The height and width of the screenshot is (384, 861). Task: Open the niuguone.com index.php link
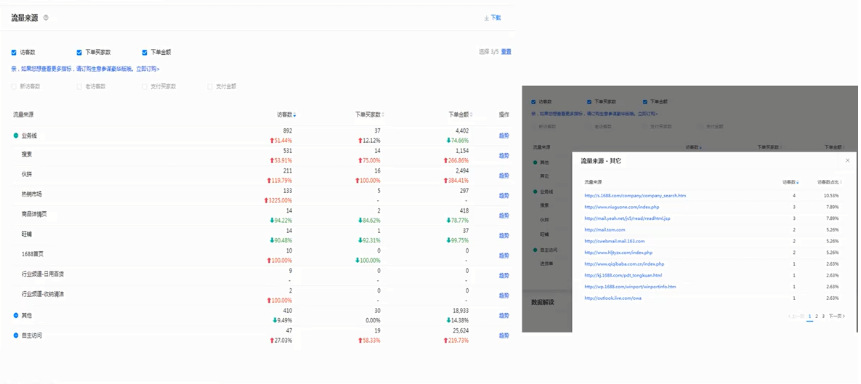(622, 207)
